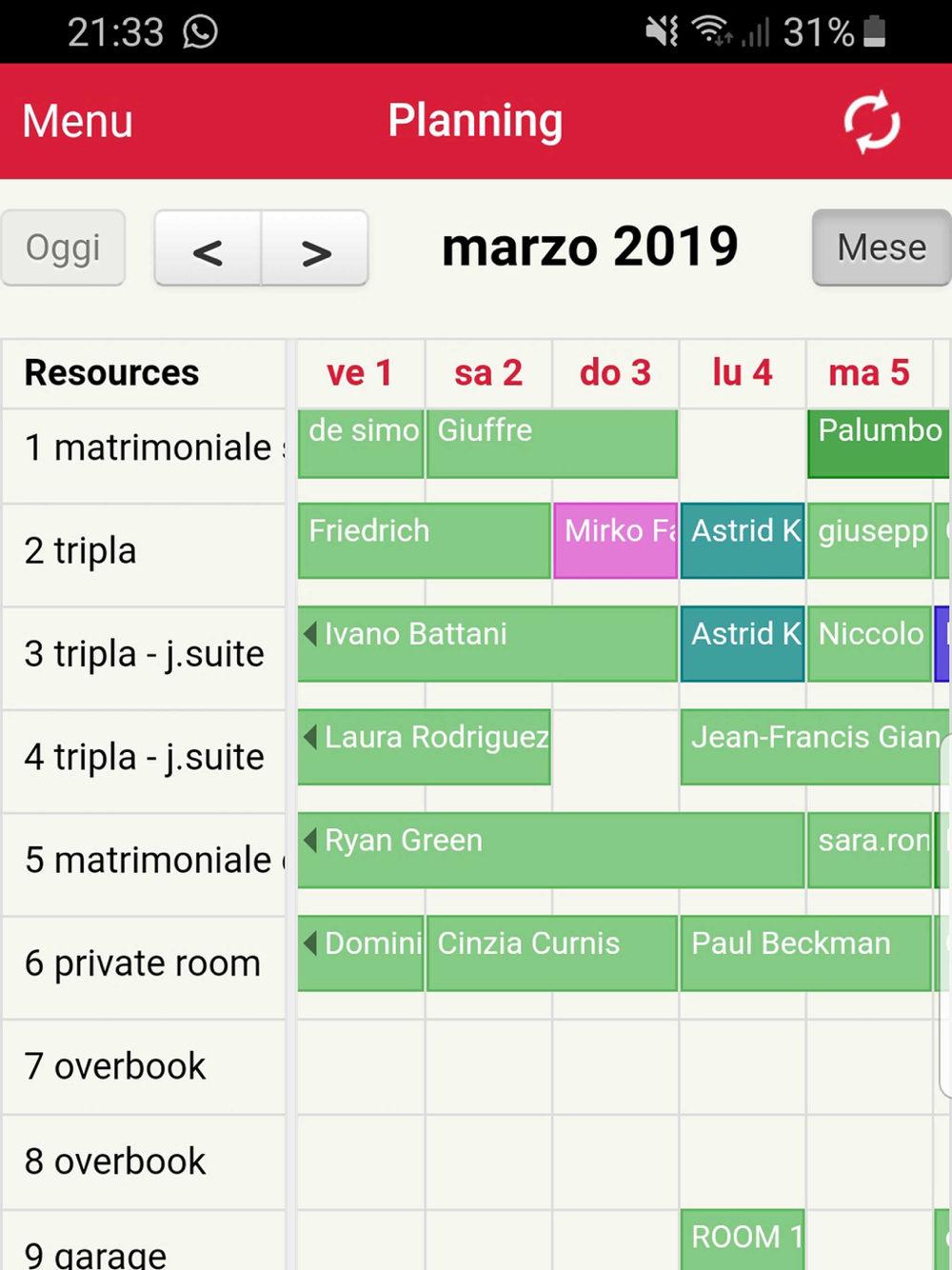Advance to next period with the forward arrow
This screenshot has height=1270, width=952.
(315, 248)
